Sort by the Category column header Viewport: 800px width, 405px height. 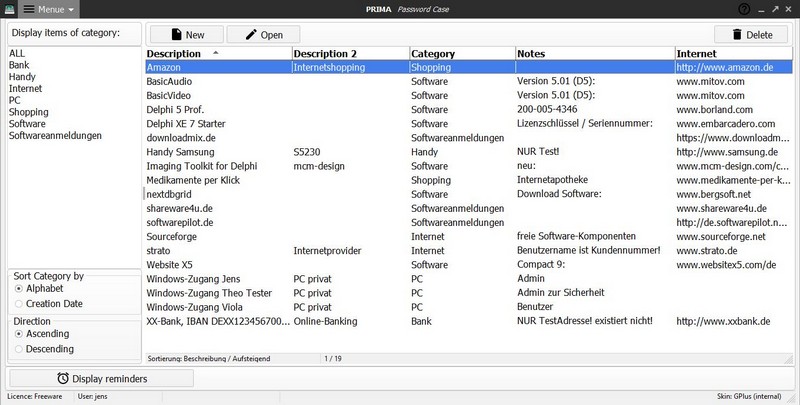461,53
